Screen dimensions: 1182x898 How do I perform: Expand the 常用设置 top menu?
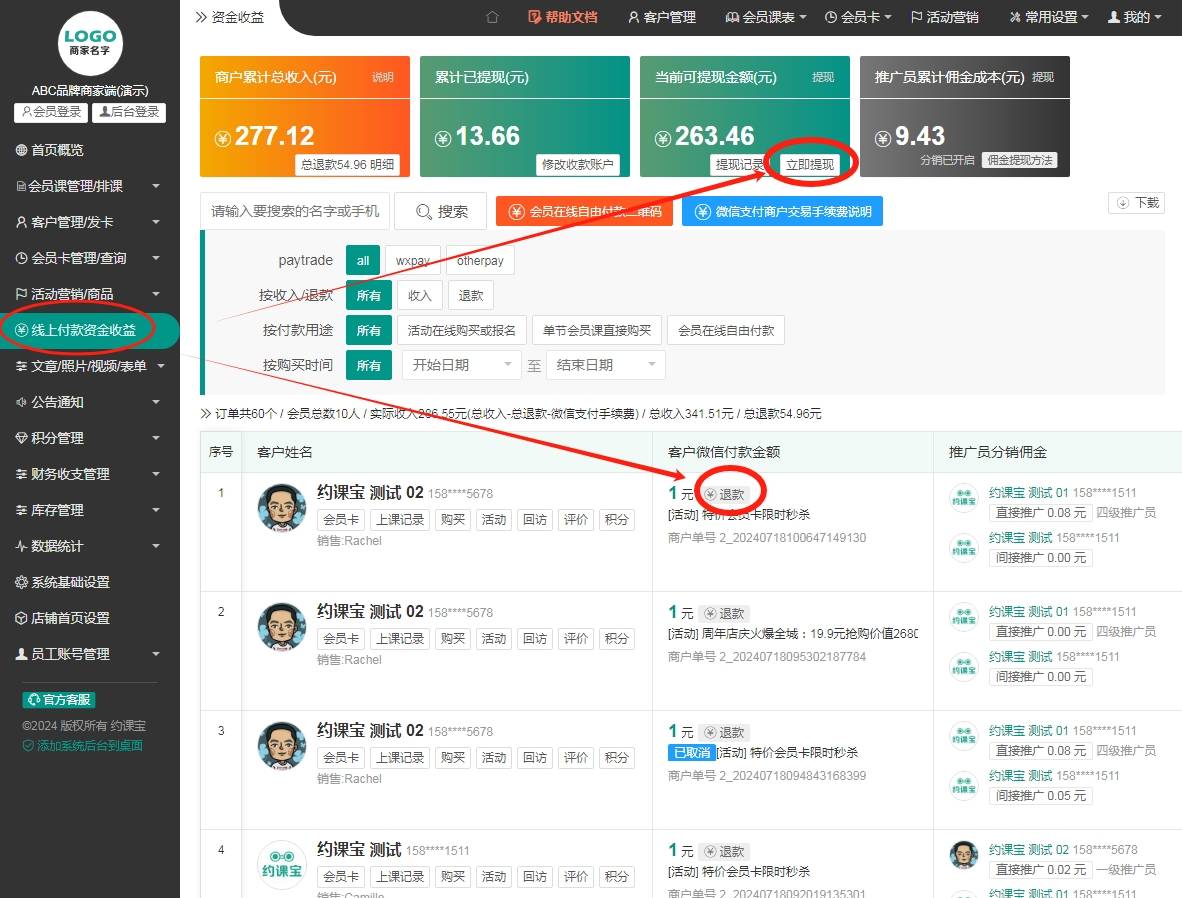[1049, 17]
